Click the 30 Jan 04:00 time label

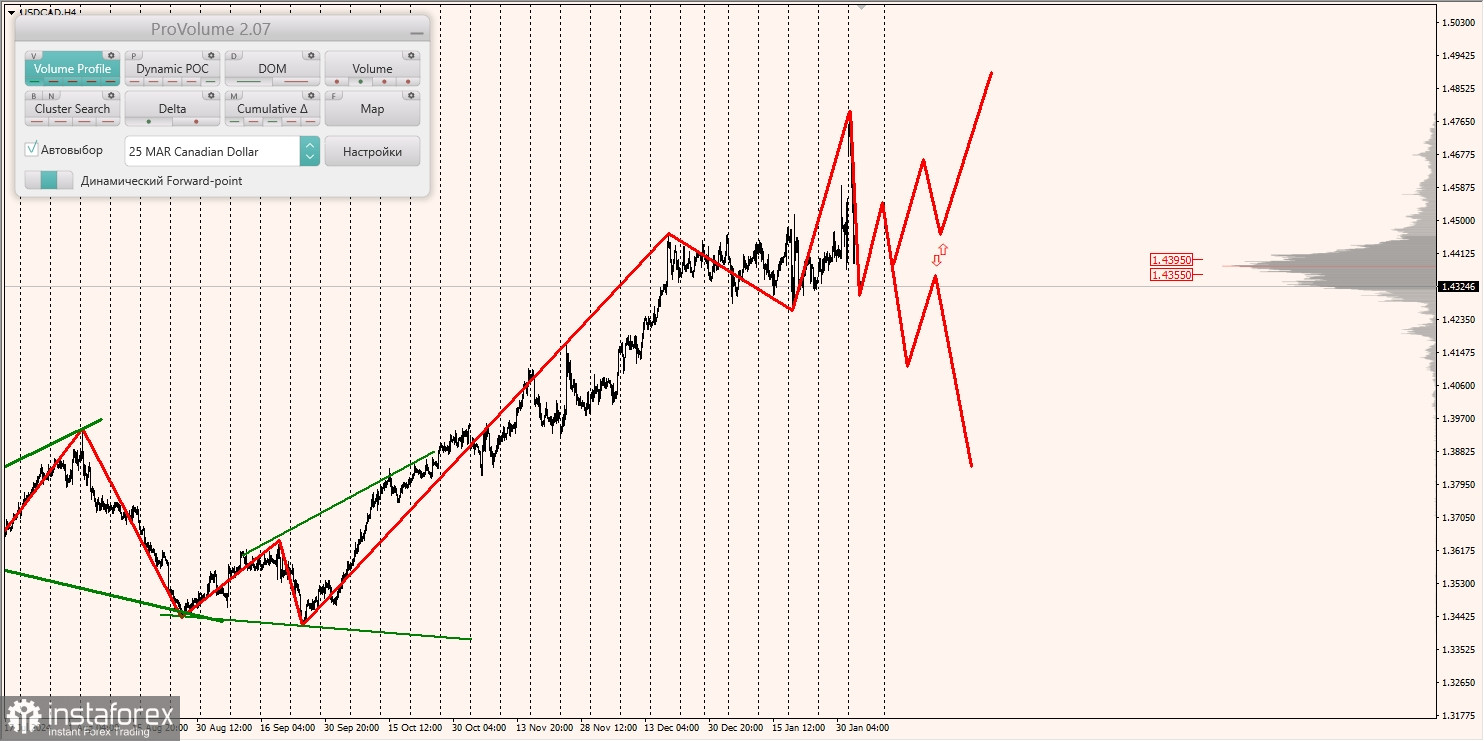point(862,728)
